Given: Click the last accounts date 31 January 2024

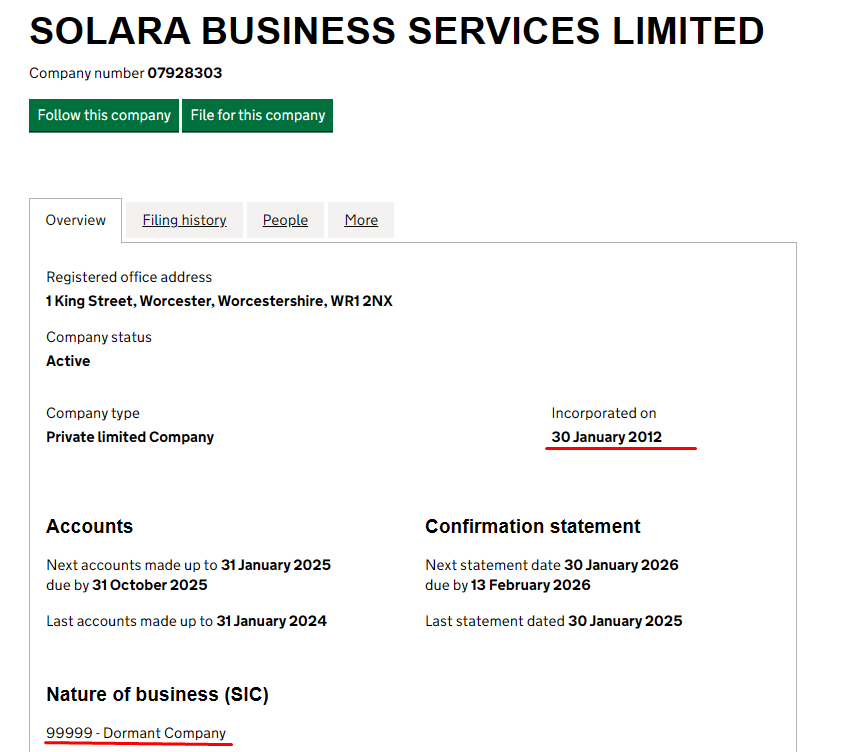Looking at the screenshot, I should (272, 621).
